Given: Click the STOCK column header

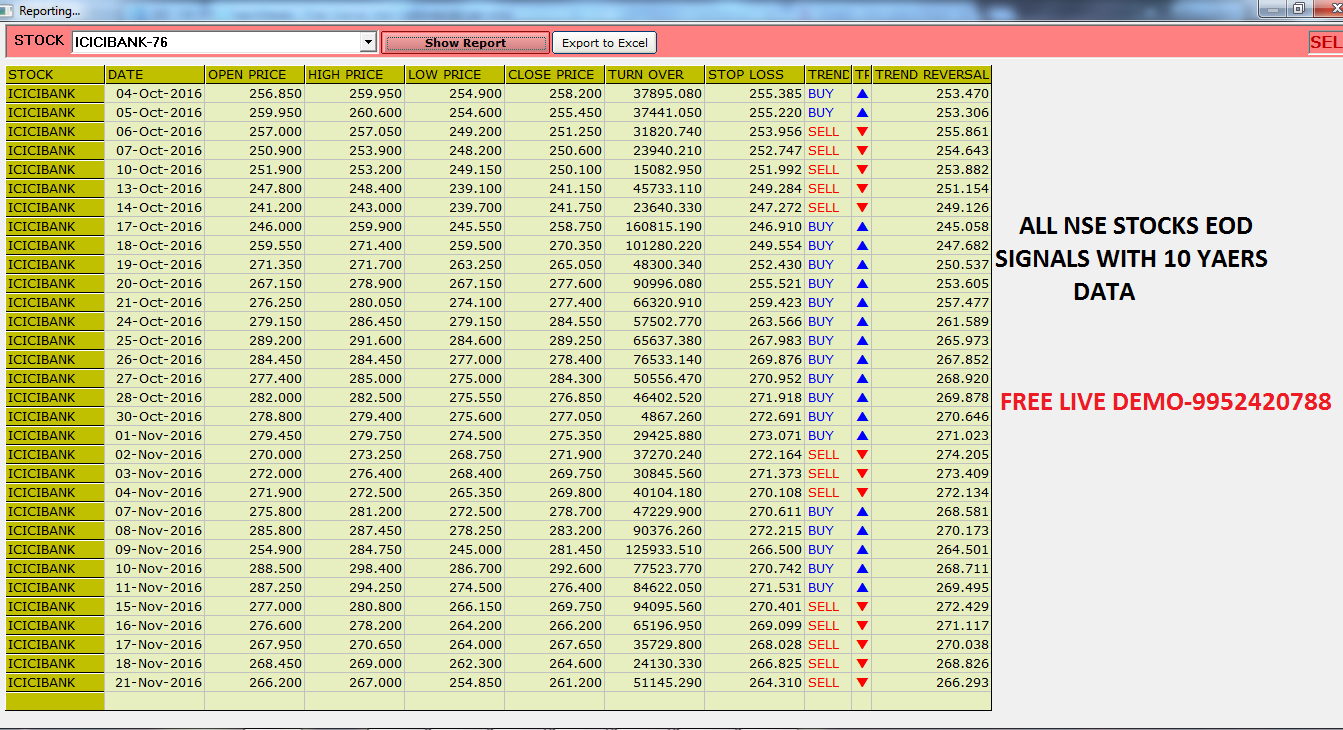Looking at the screenshot, I should coord(55,75).
